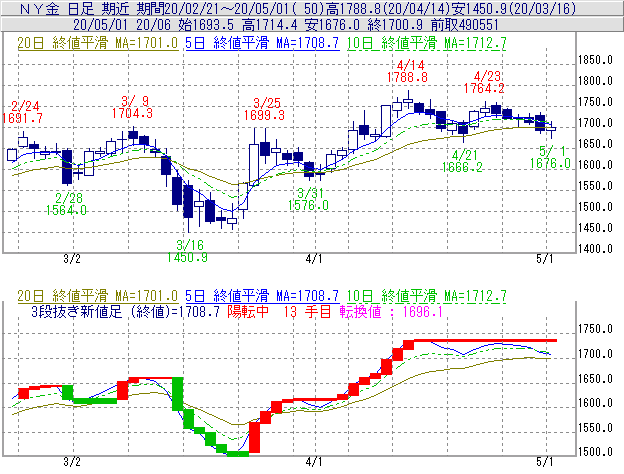Click the 2/24 high label 1691.7
The width and height of the screenshot is (624, 474).
tap(22, 118)
